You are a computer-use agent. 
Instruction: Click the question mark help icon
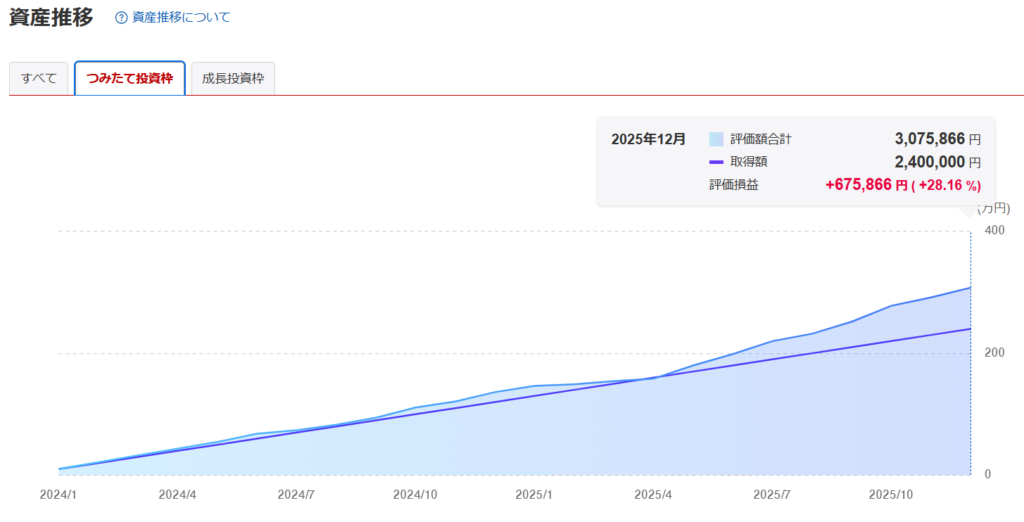(x=121, y=18)
